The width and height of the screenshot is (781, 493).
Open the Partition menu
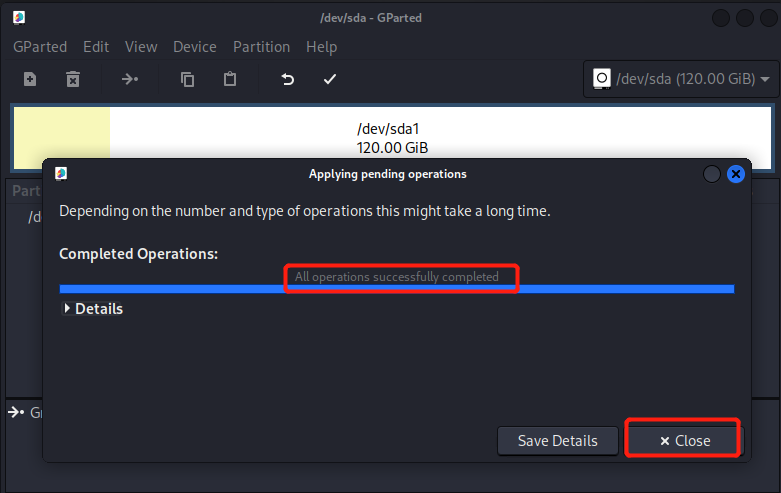pyautogui.click(x=261, y=47)
